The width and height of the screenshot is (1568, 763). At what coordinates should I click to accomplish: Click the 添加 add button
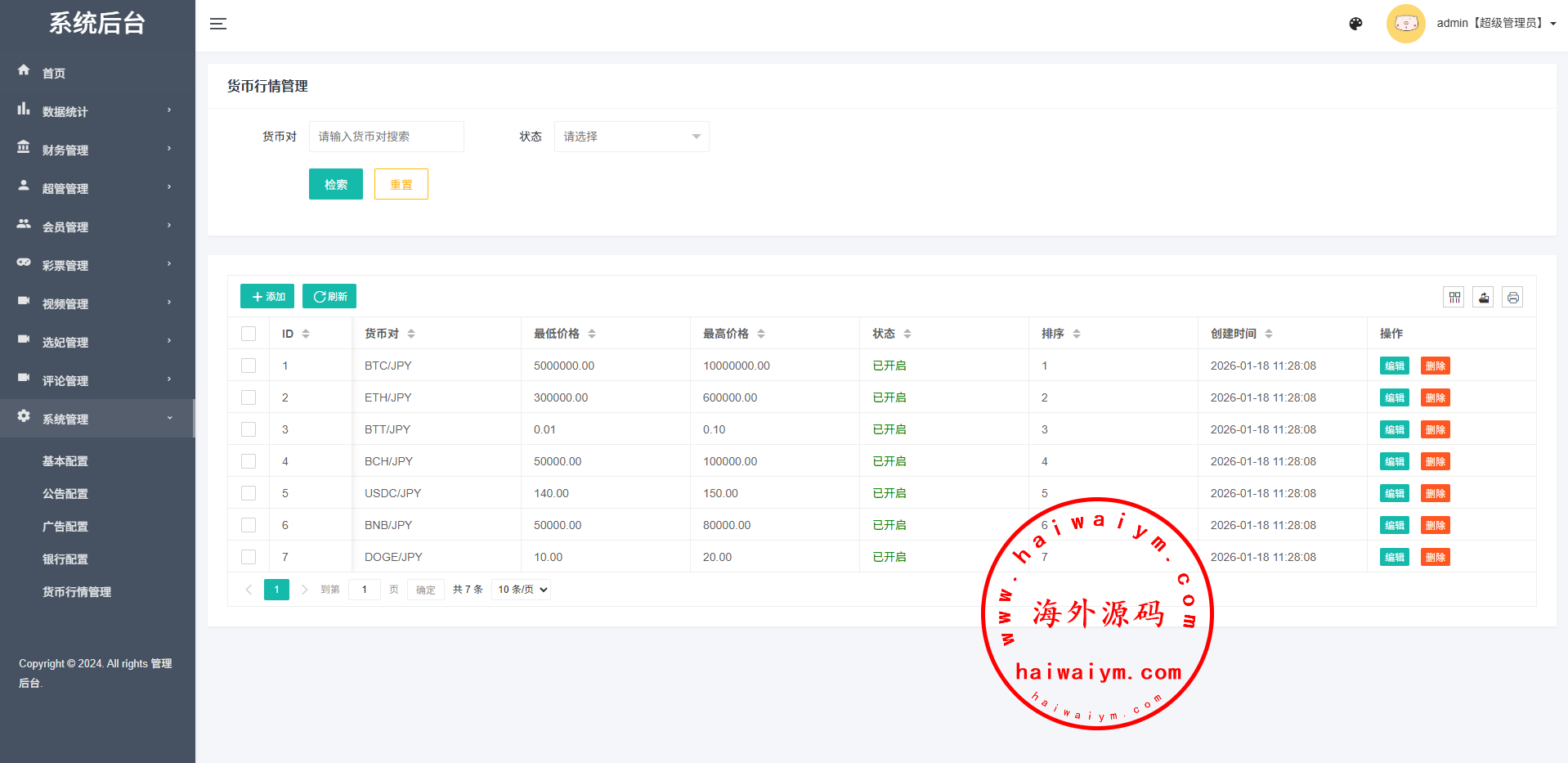267,297
